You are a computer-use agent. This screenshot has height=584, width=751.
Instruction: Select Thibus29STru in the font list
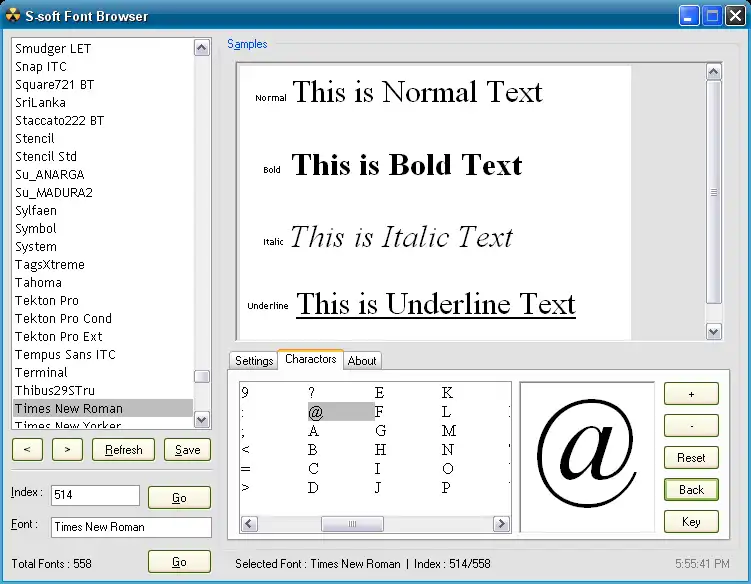[103, 390]
